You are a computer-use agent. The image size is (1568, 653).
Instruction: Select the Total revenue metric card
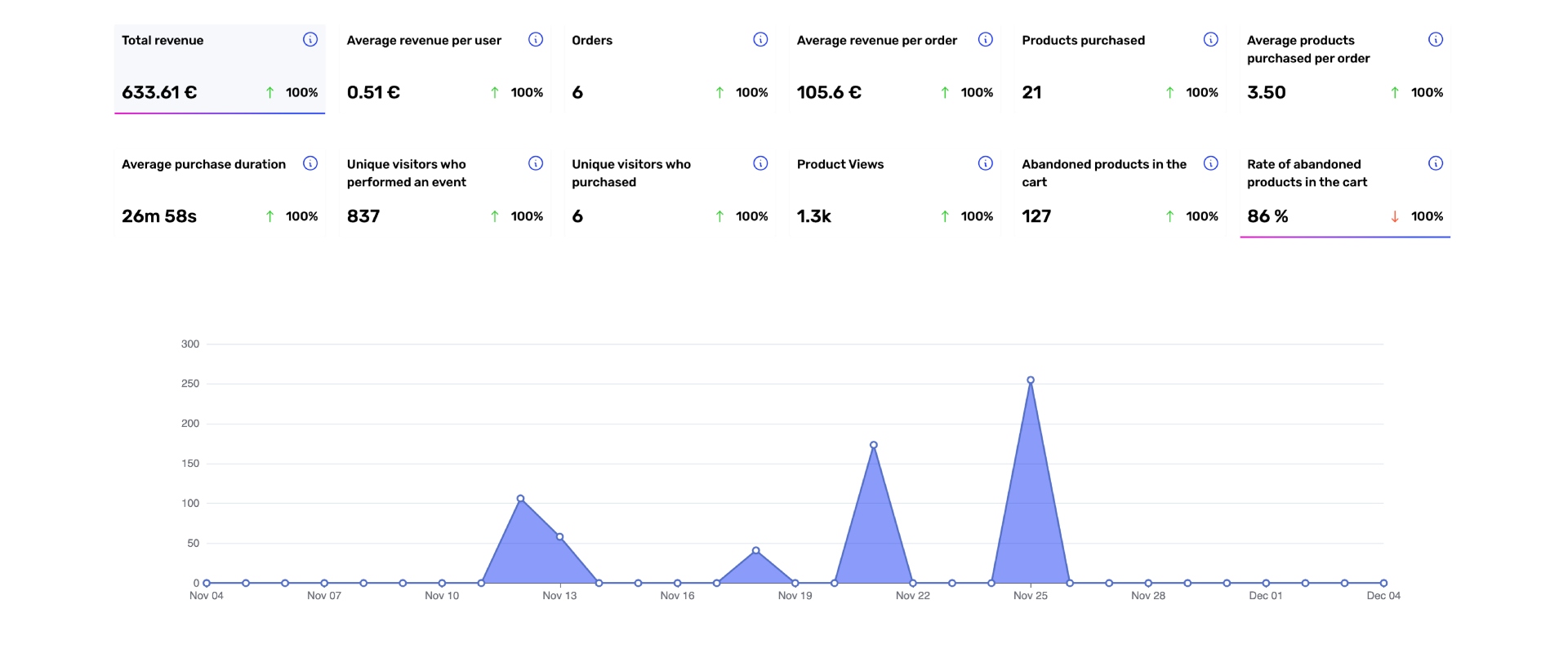[220, 69]
